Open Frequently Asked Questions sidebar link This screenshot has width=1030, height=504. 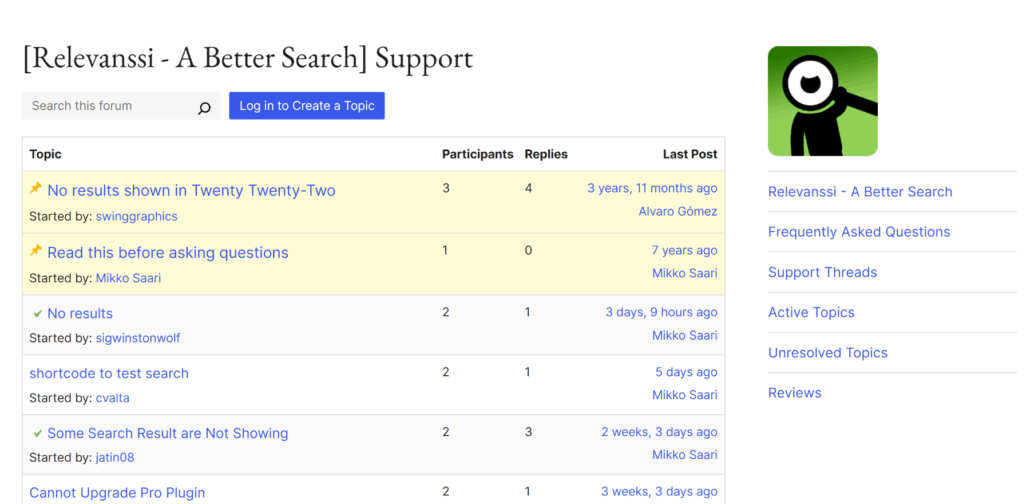[x=859, y=232]
